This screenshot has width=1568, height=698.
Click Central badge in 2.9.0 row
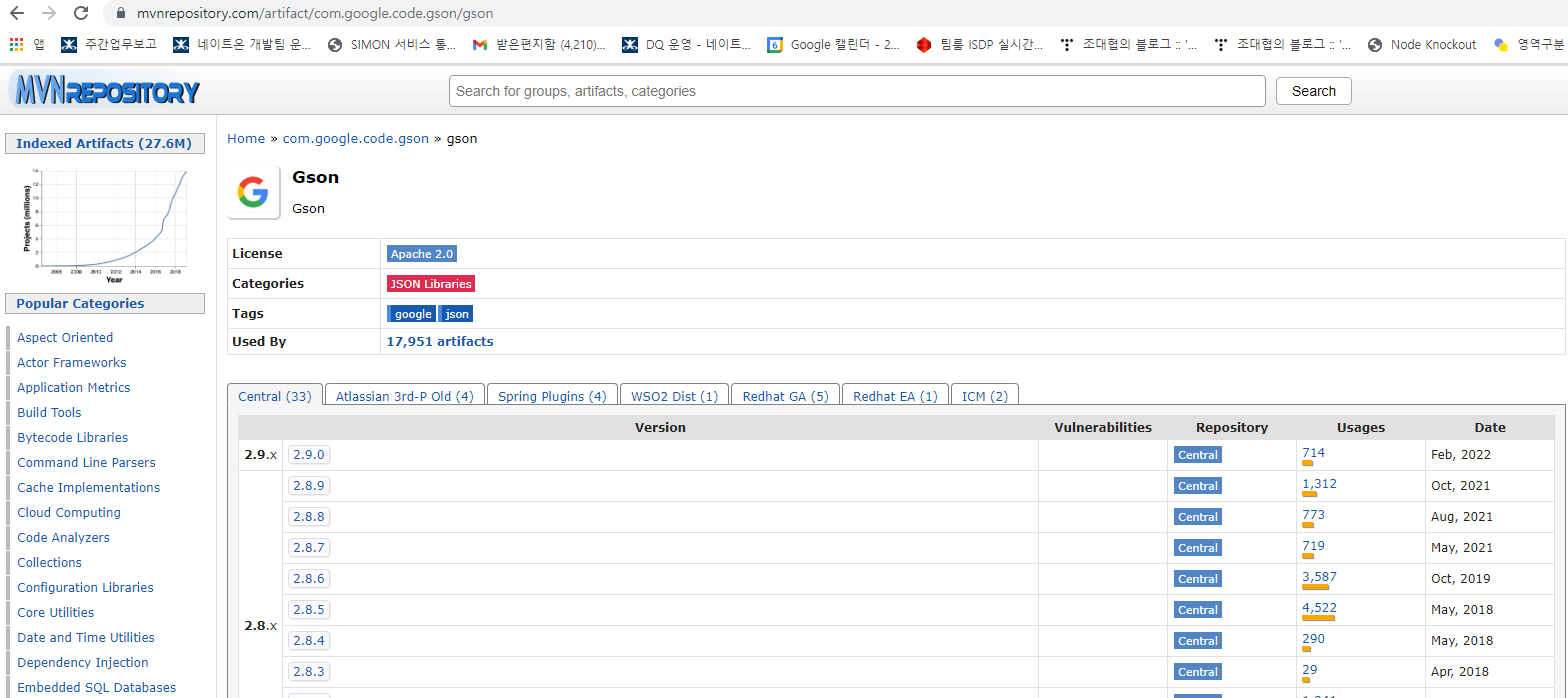(x=1198, y=455)
